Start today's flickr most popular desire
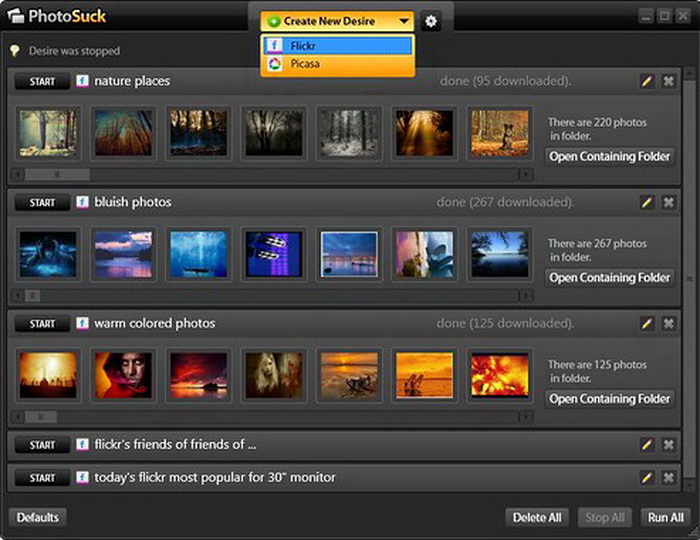The width and height of the screenshot is (700, 540). (42, 478)
